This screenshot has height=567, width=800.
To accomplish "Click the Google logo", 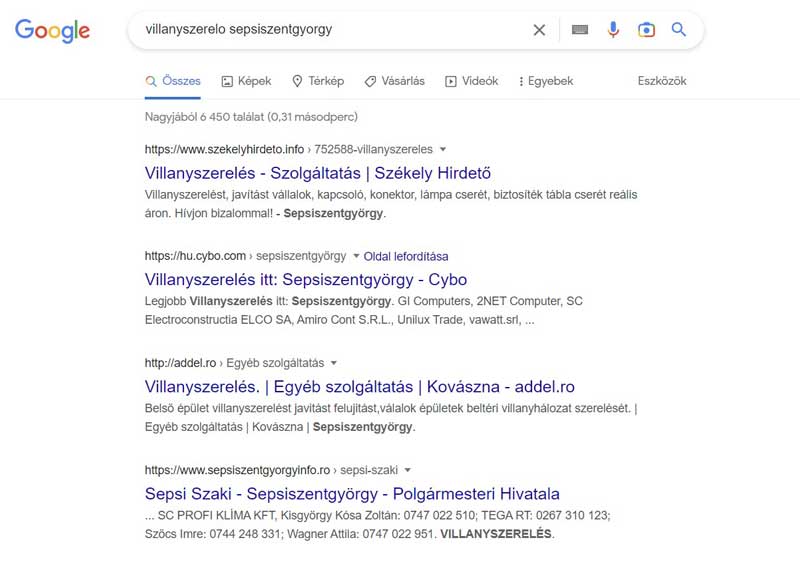I will pos(52,31).
